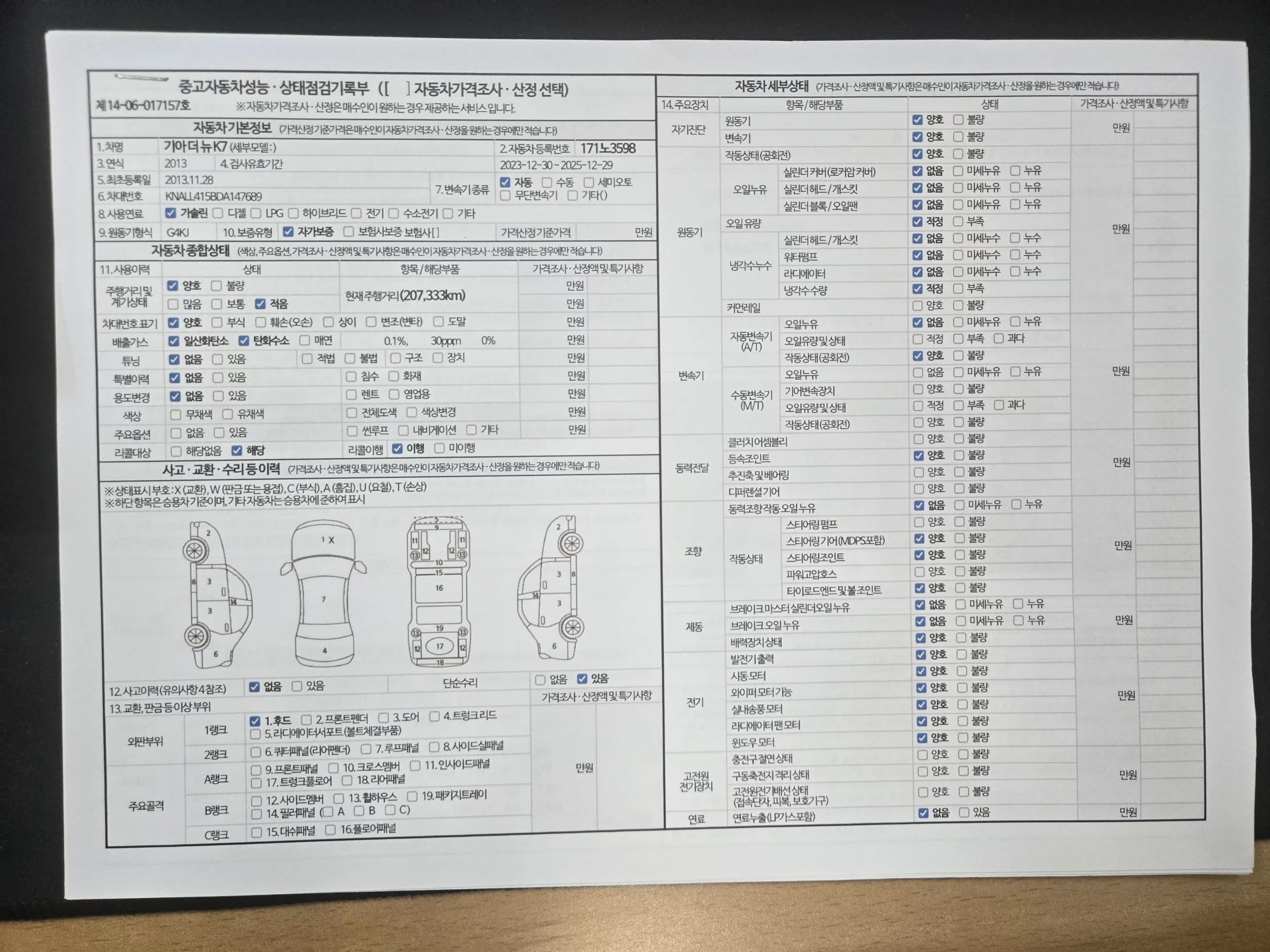Click the top-view car diagram with X mark
The height and width of the screenshot is (952, 1270).
(323, 593)
